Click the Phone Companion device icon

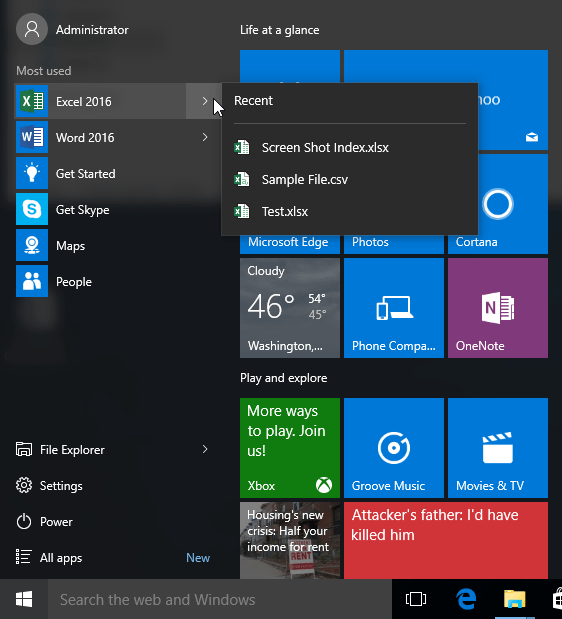pyautogui.click(x=394, y=308)
